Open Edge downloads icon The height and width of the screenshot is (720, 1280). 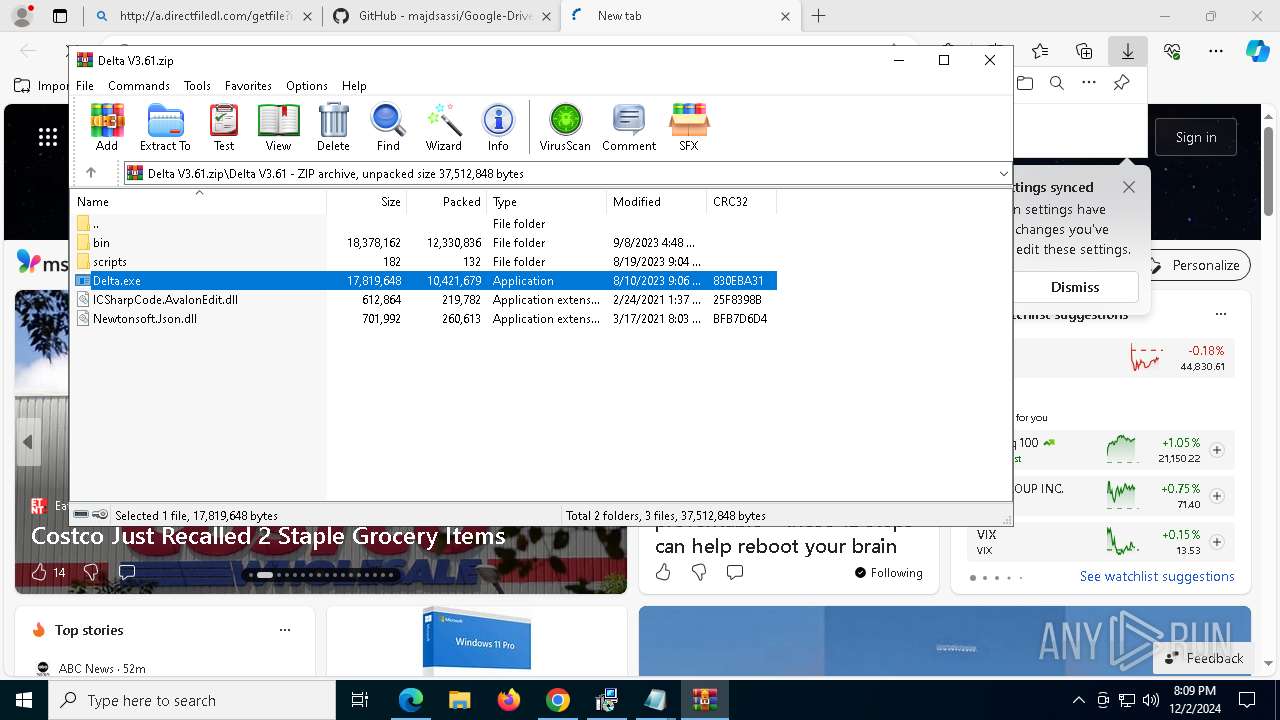pyautogui.click(x=1127, y=51)
